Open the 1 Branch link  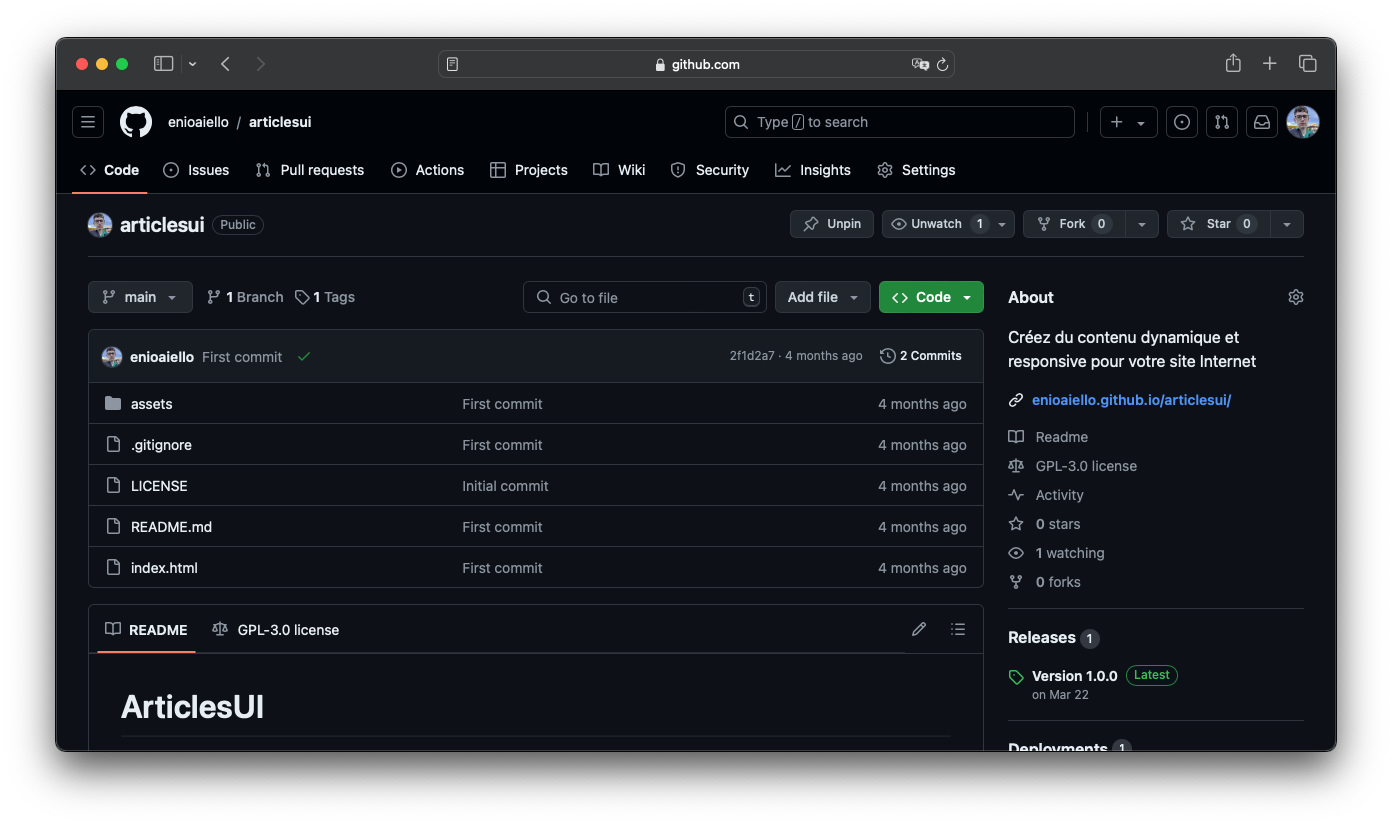(x=245, y=297)
